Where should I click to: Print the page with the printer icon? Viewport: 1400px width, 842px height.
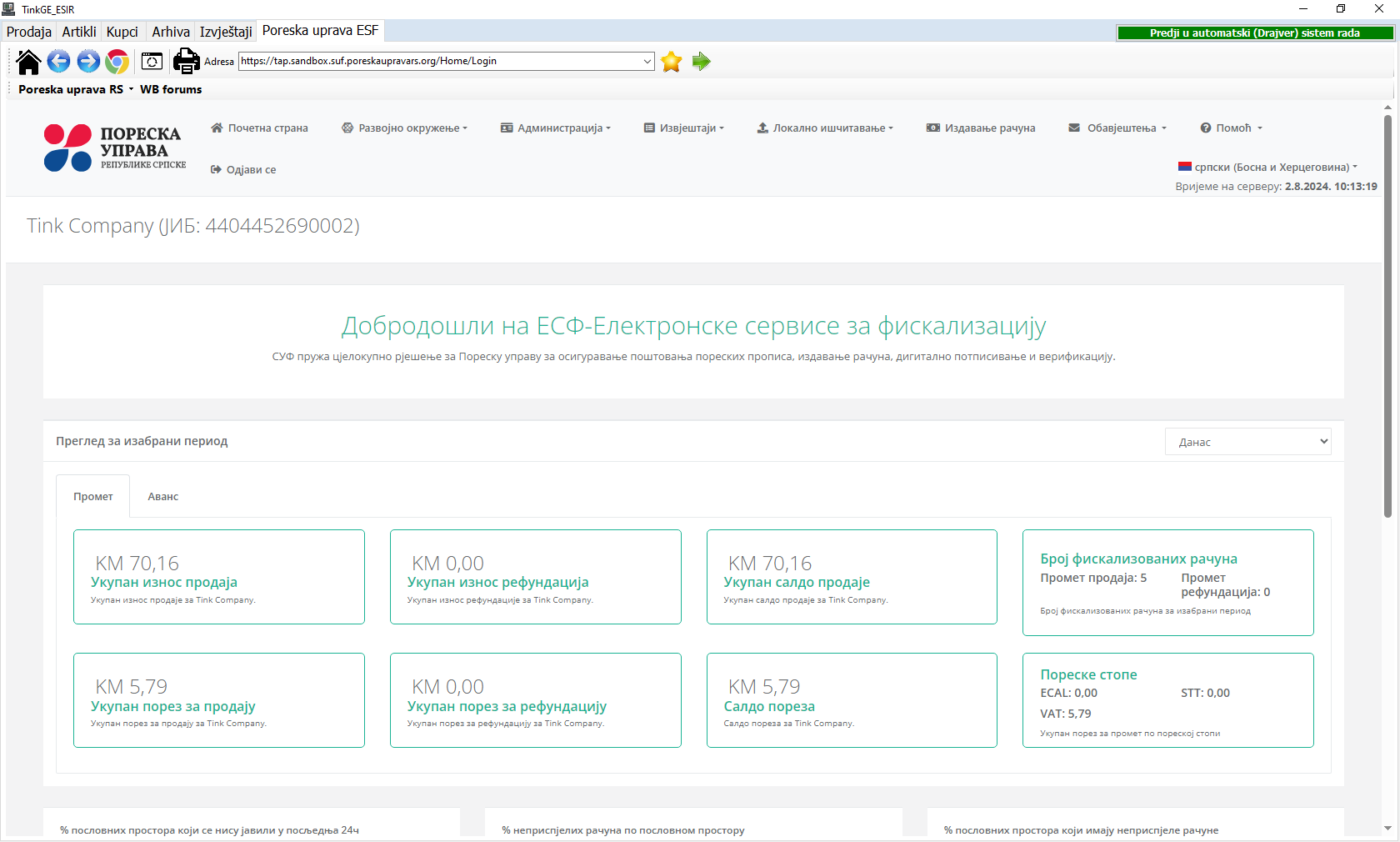(x=186, y=62)
